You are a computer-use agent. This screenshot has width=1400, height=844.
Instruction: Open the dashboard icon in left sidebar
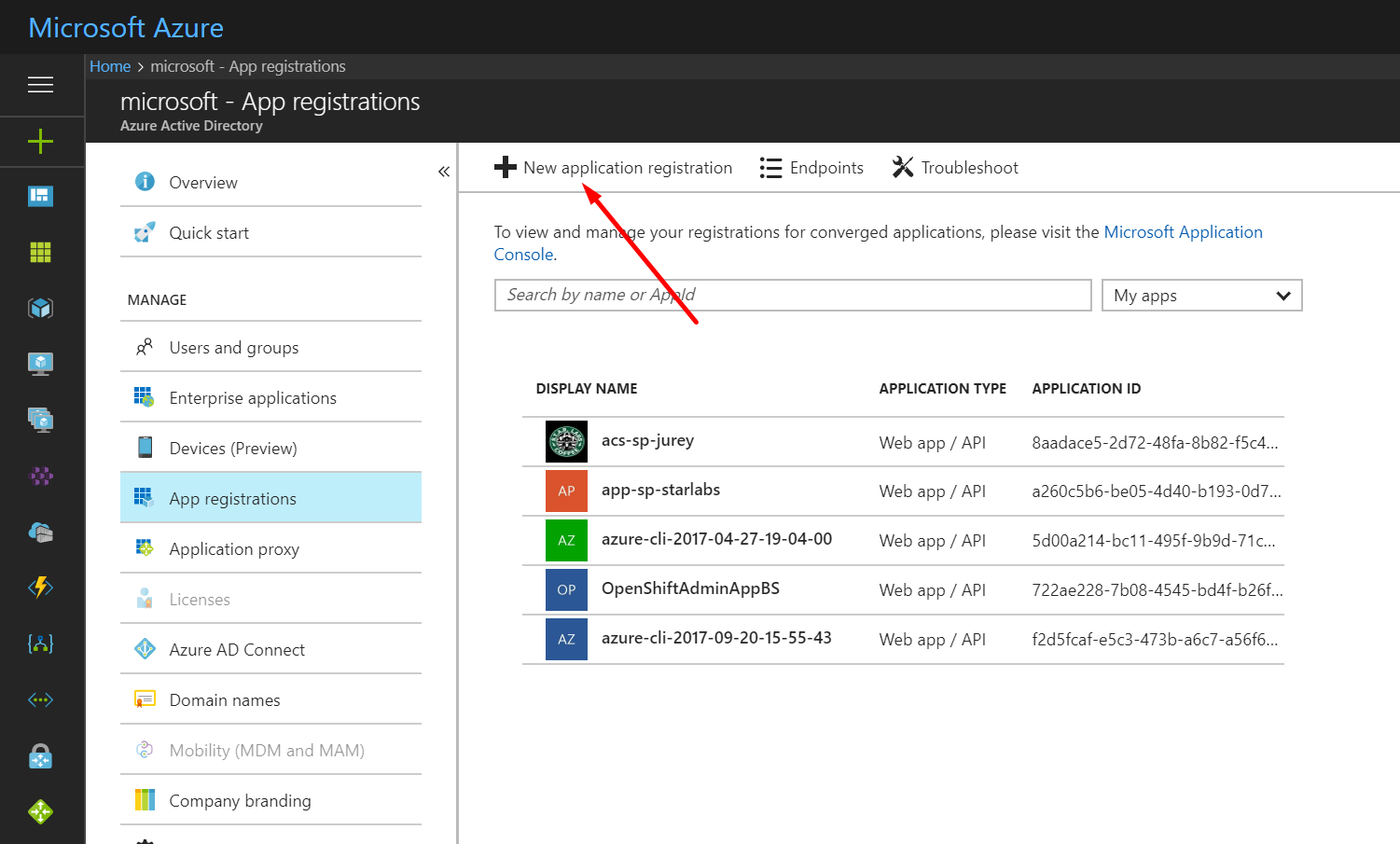click(x=40, y=196)
